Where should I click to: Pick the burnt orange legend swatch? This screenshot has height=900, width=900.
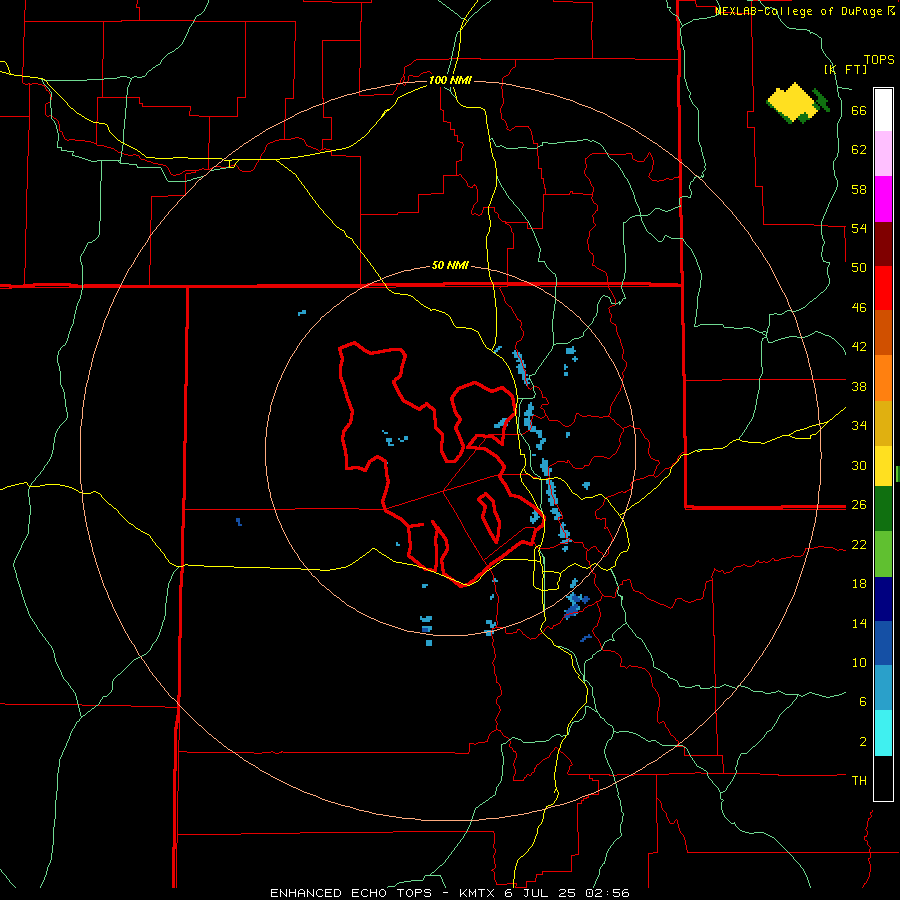(x=883, y=333)
